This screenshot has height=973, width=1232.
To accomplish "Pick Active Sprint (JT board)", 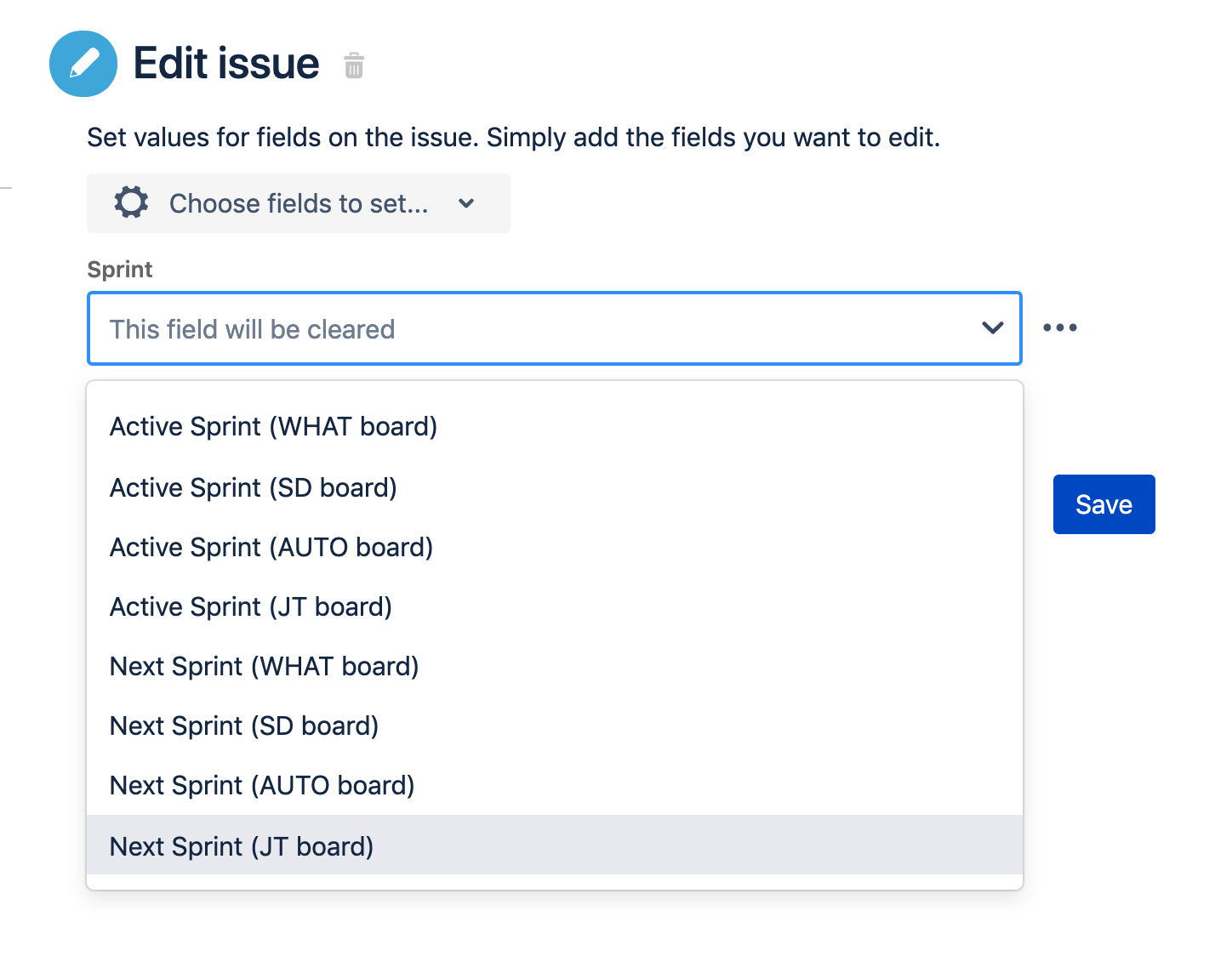I will (555, 606).
